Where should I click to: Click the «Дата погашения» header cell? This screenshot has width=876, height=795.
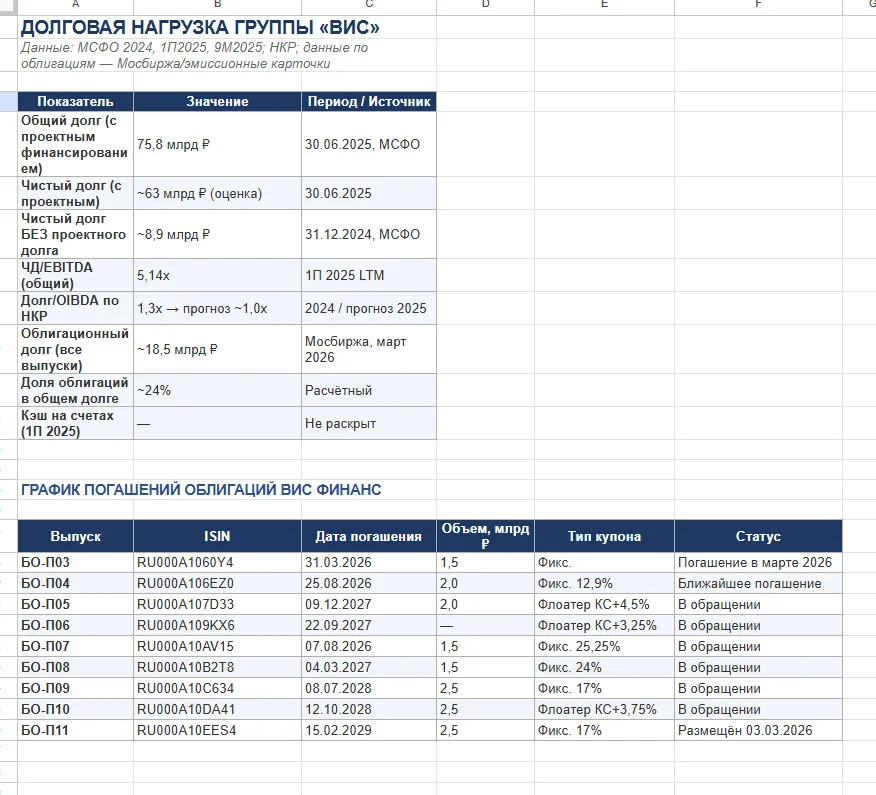369,536
